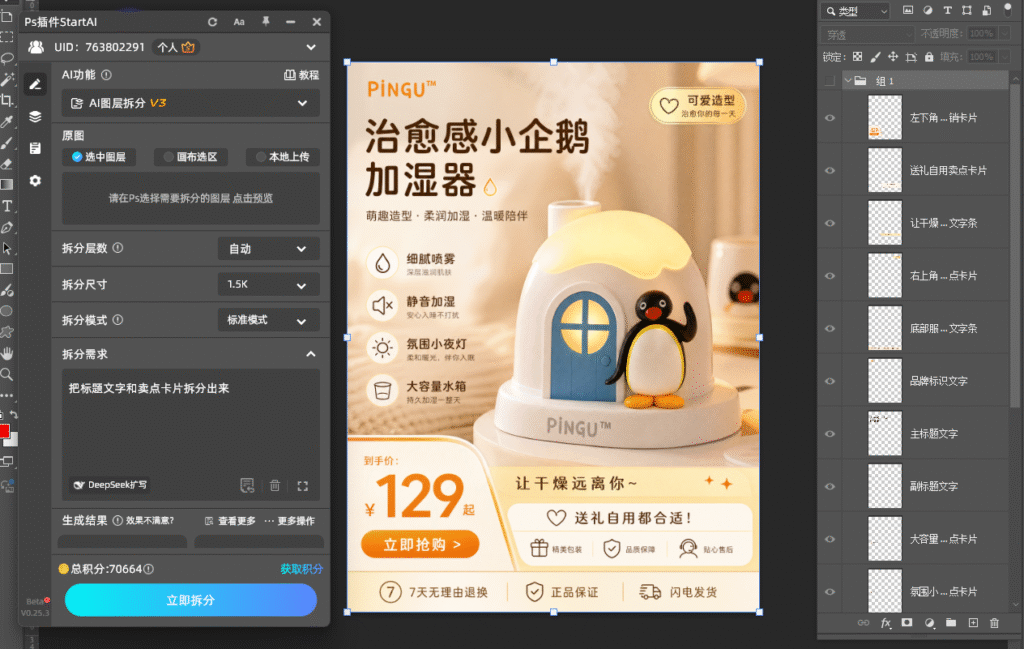This screenshot has height=649, width=1024.
Task: Select the 本地上传 source option
Action: click(283, 157)
